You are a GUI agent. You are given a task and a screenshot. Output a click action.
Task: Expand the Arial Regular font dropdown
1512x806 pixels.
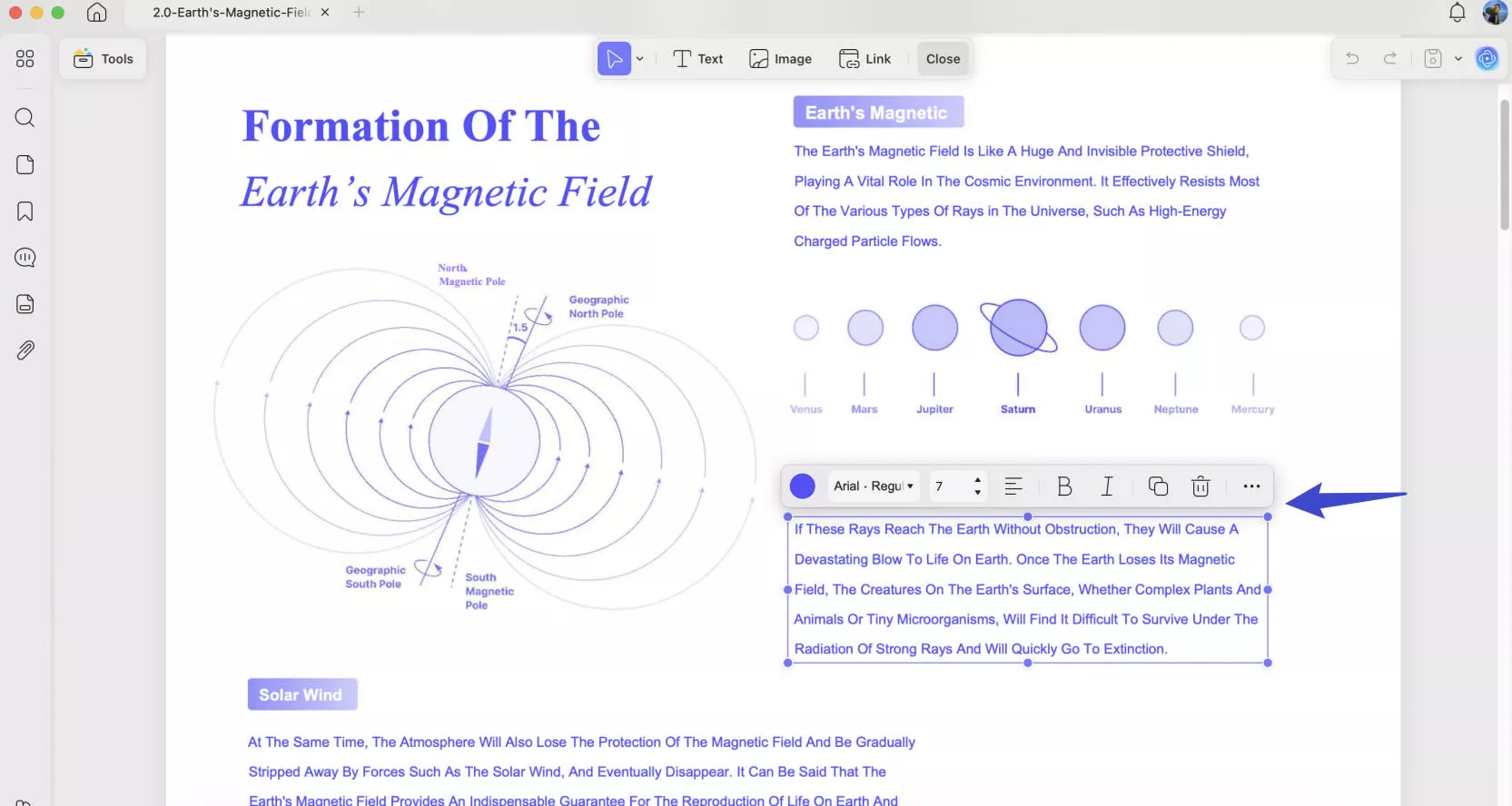point(874,487)
